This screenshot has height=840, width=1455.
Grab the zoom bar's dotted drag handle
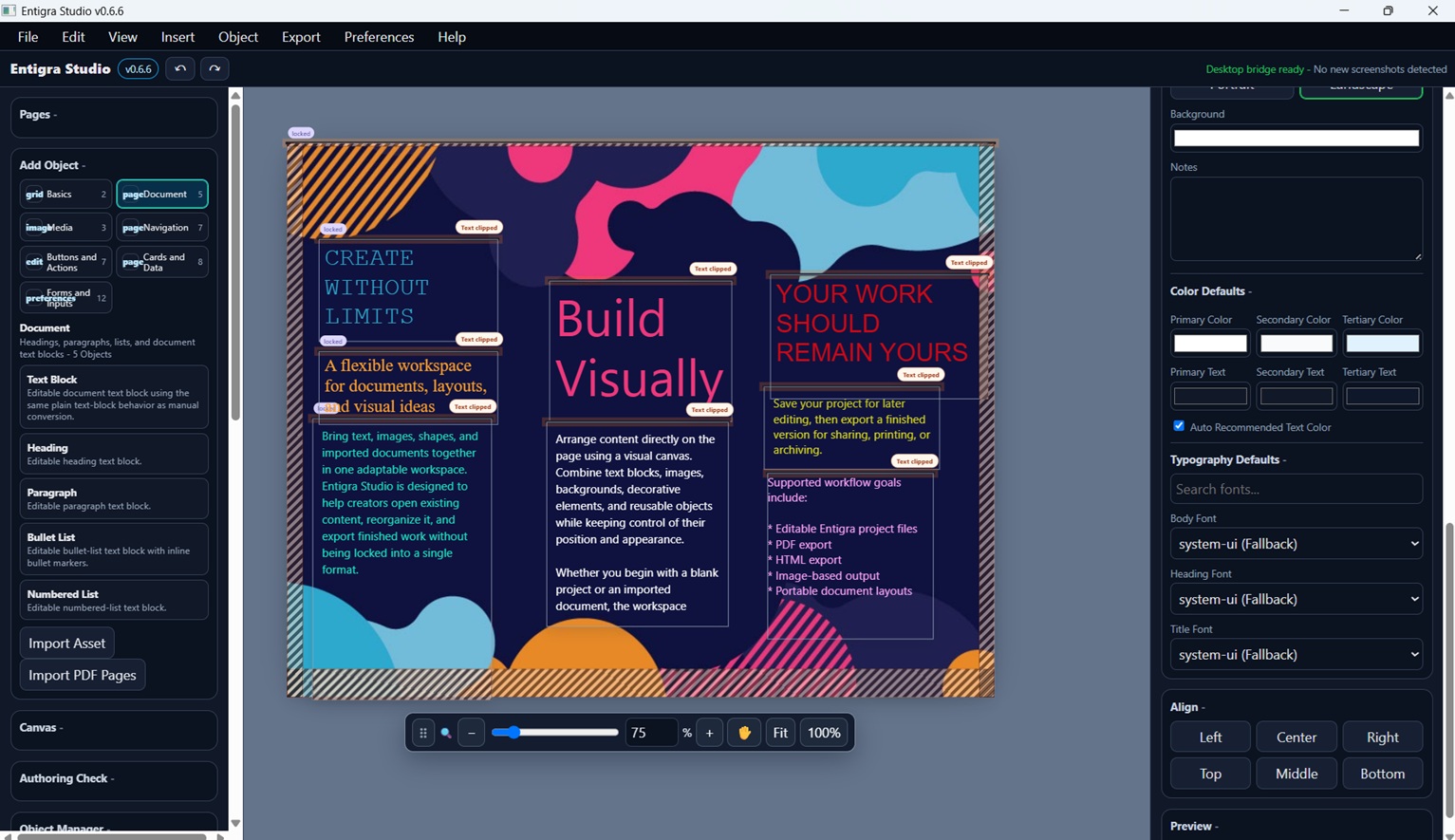[423, 733]
